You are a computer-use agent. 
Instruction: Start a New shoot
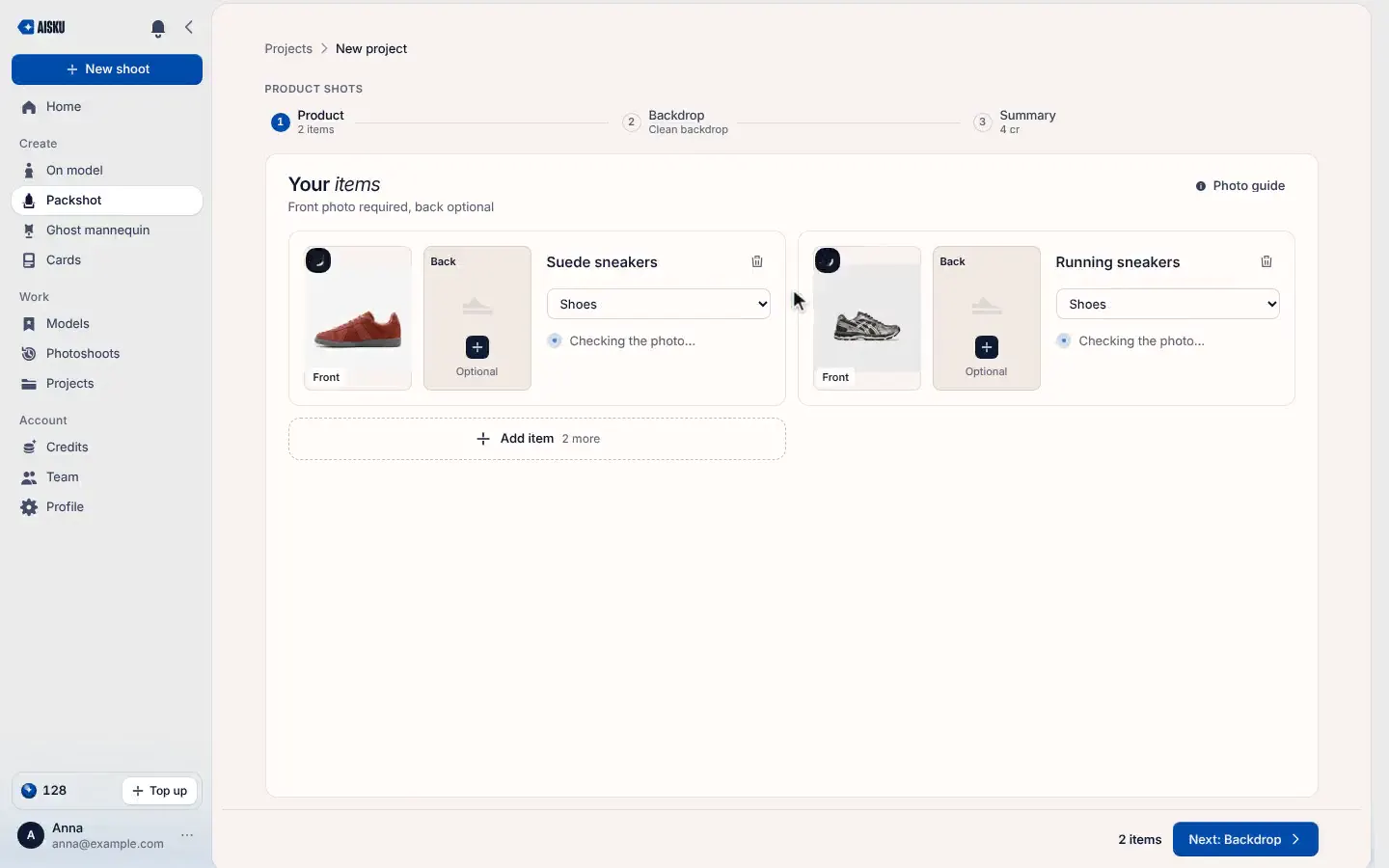click(107, 69)
